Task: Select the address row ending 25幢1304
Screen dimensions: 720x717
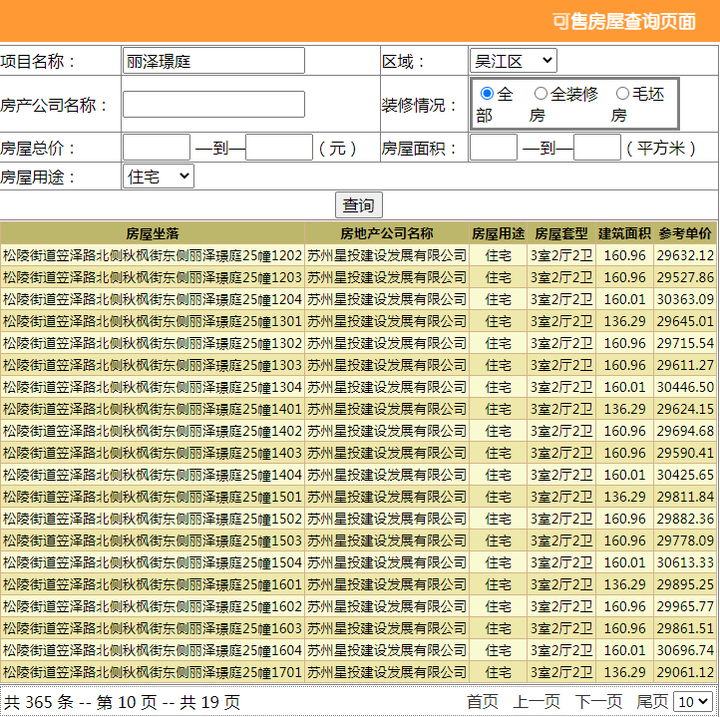Action: (152, 387)
